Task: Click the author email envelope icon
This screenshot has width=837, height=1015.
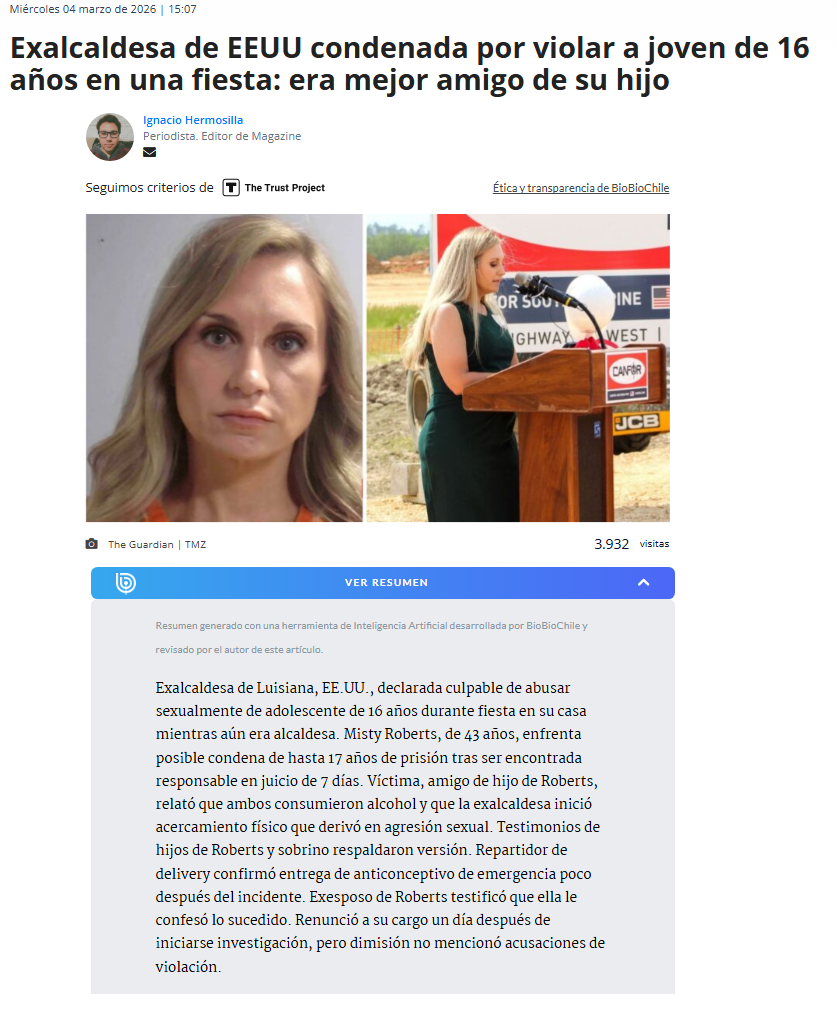Action: pyautogui.click(x=150, y=152)
